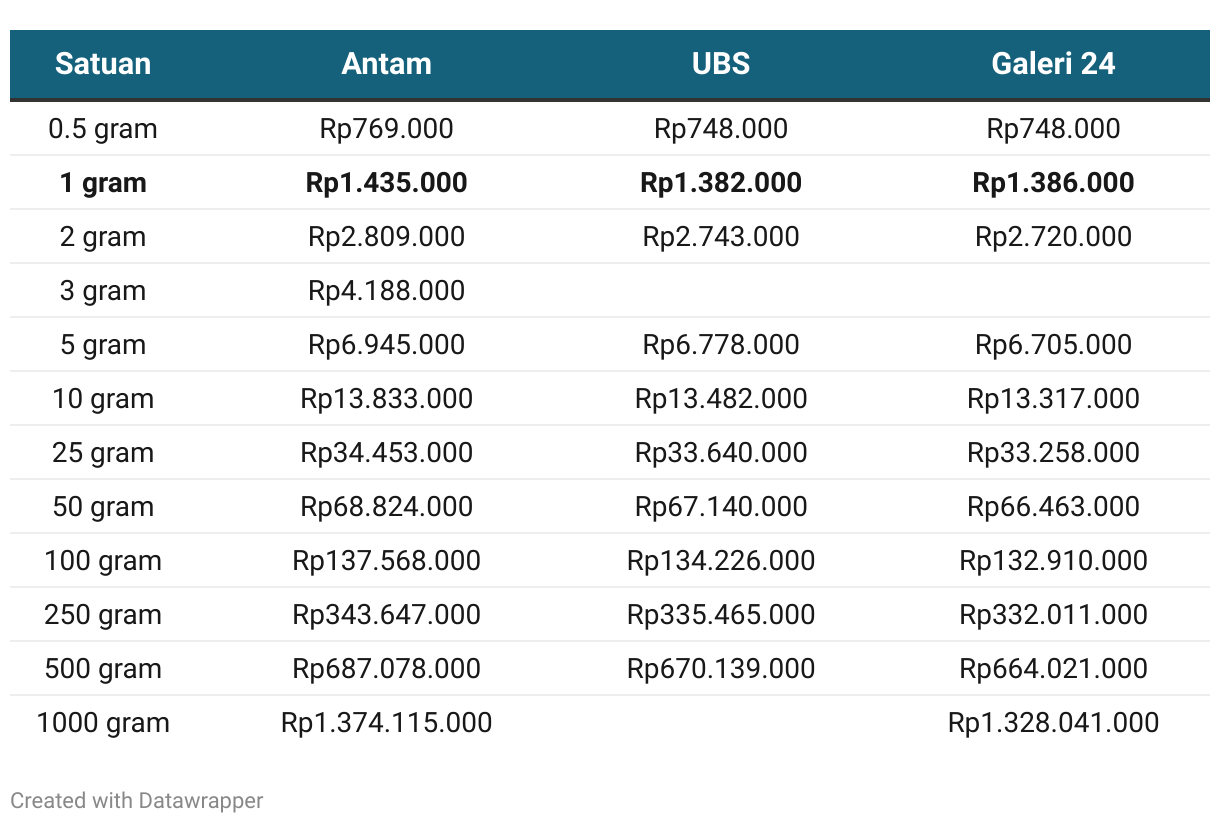Click the empty UBS cell for 3 gram
This screenshot has height=824, width=1220.
721,291
